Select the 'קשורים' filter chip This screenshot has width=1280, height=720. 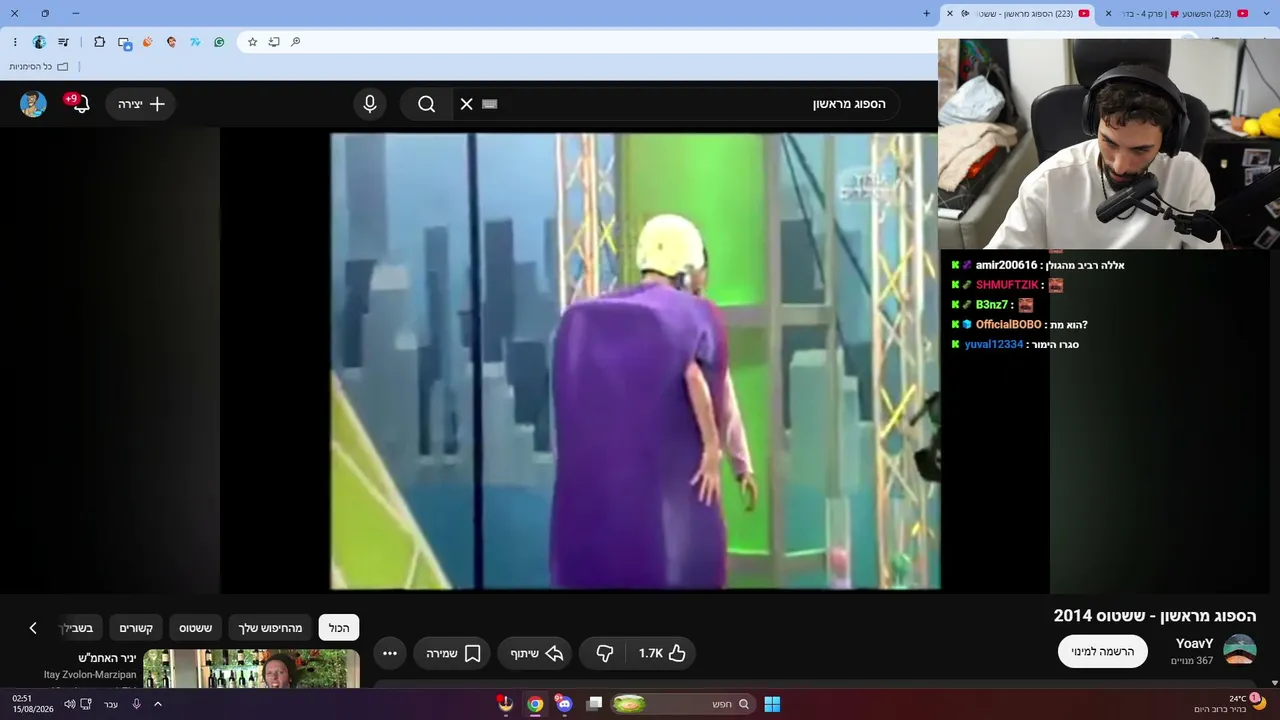[x=136, y=628]
